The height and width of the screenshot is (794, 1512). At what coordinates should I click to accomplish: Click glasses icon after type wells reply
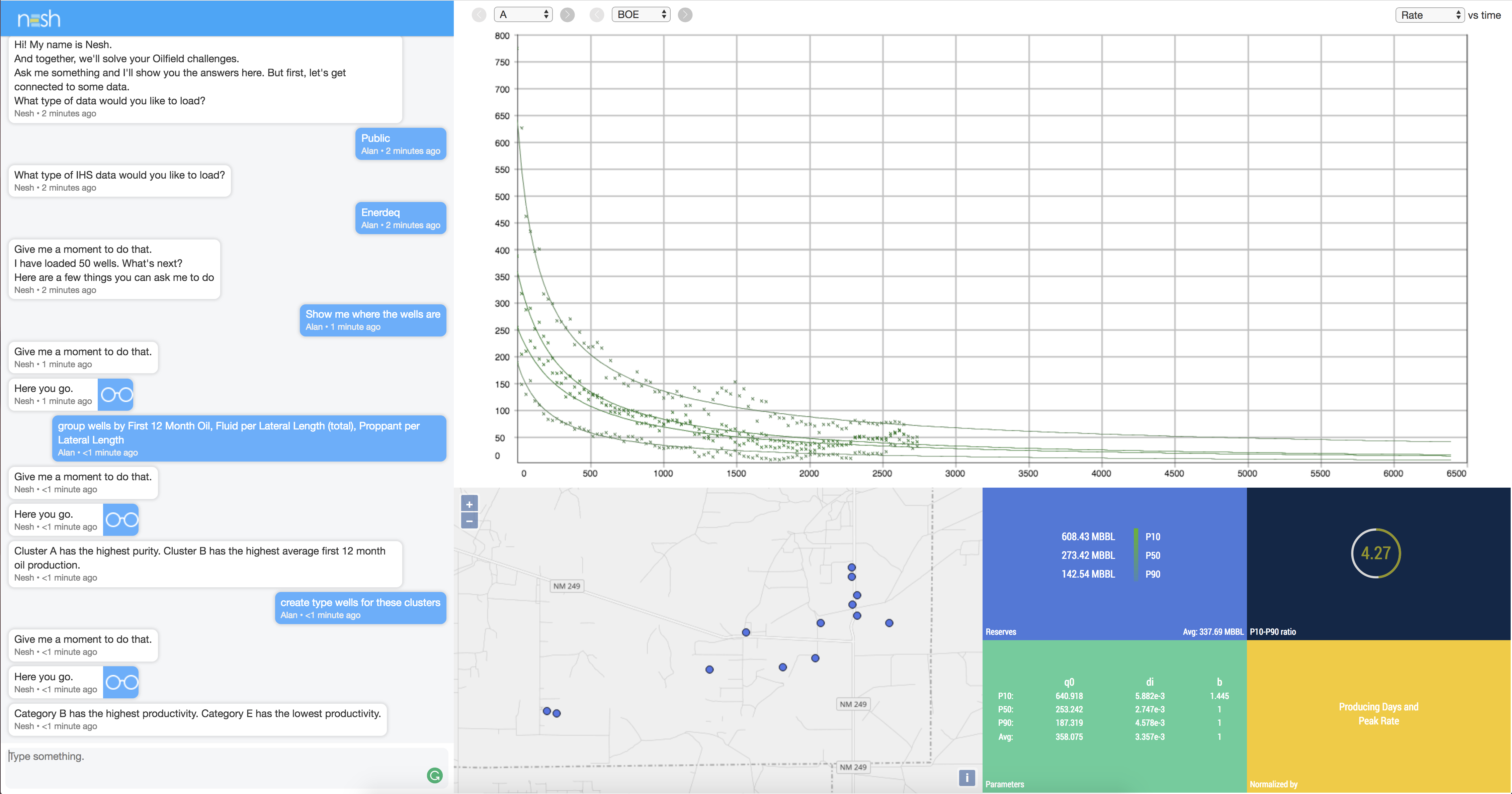coord(121,683)
